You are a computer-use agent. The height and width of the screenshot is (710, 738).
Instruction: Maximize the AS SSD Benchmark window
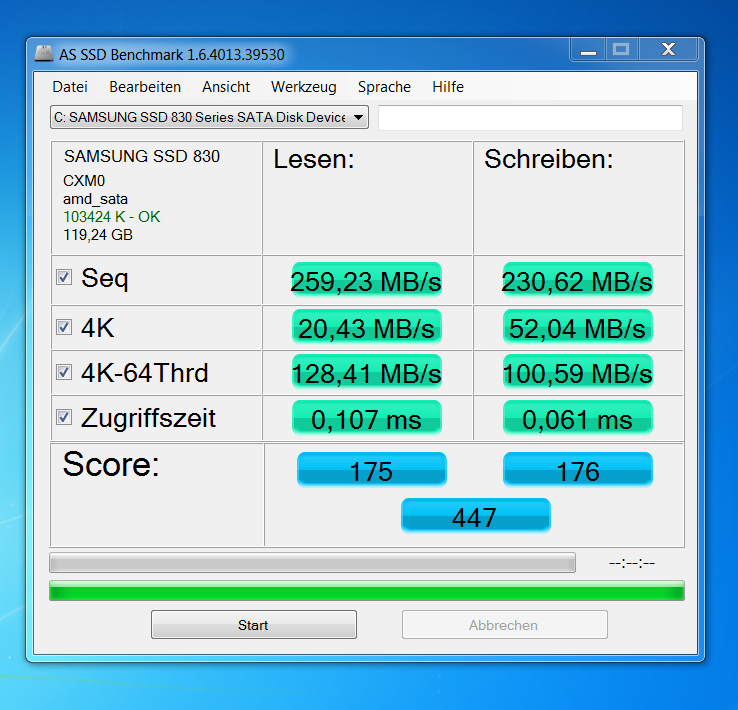pyautogui.click(x=621, y=50)
